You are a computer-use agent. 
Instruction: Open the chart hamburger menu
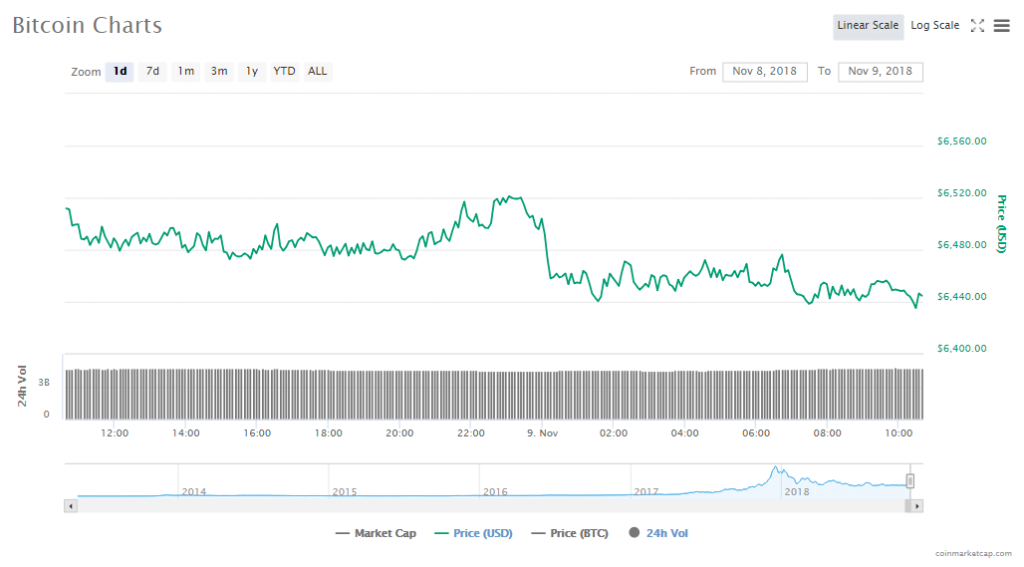[x=1001, y=26]
